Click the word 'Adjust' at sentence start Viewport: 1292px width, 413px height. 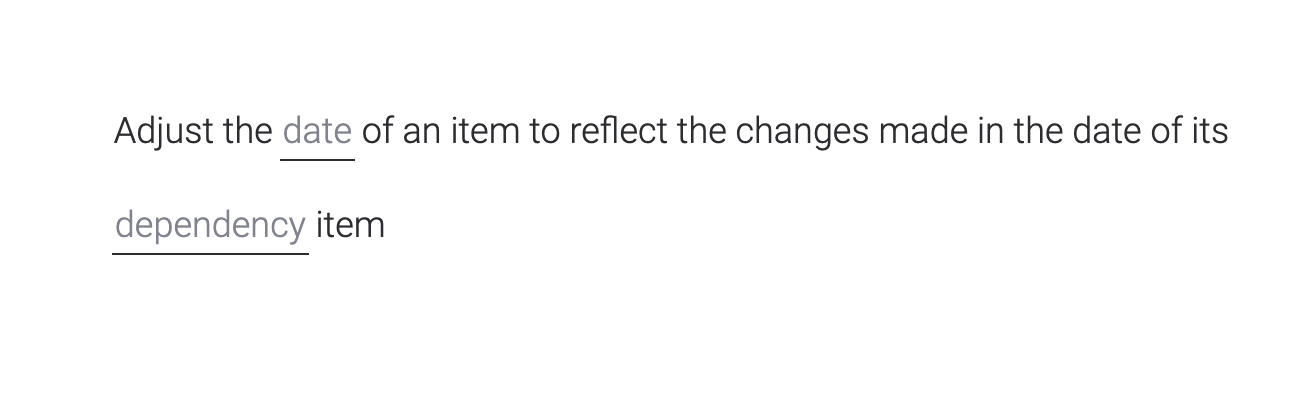coord(164,131)
